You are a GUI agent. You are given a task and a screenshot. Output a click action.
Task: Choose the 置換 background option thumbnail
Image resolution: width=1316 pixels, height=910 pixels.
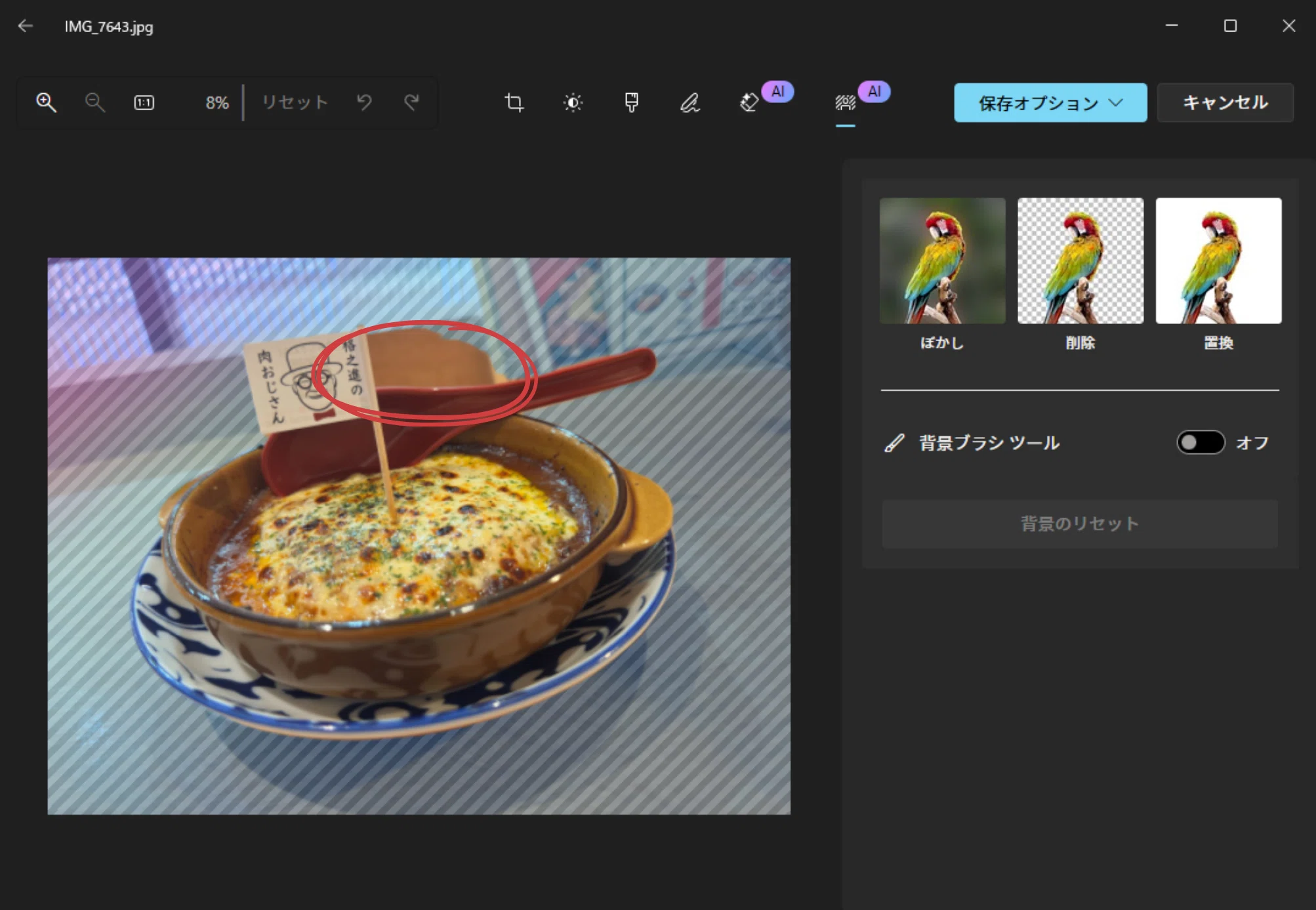[x=1218, y=260]
